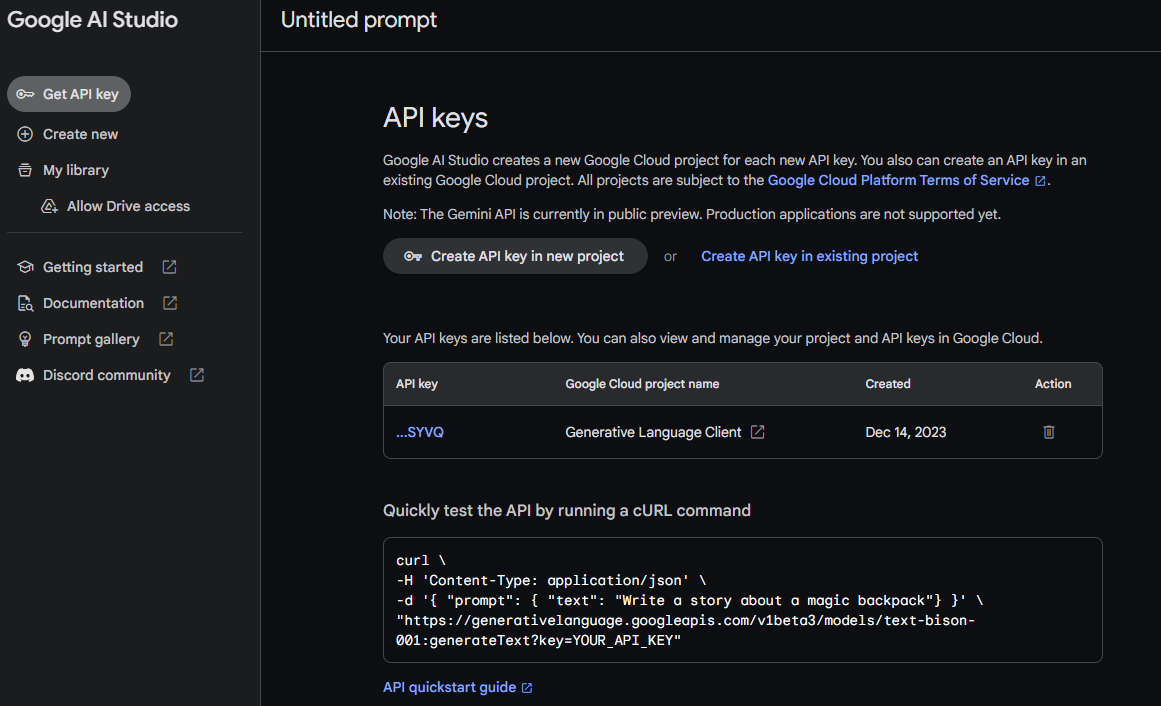Click inside the cURL command code box
The image size is (1161, 706).
(x=742, y=600)
